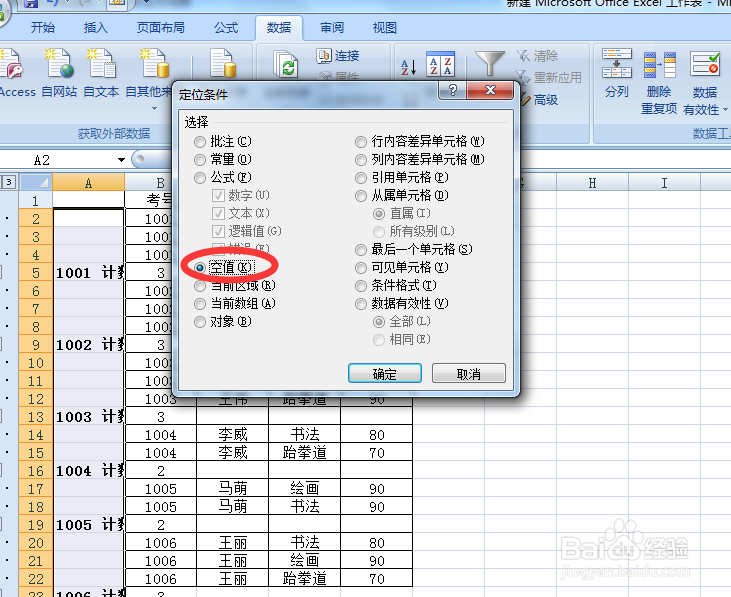This screenshot has width=731, height=597.
Task: Select 对象(B) radio option
Action: pos(223,322)
